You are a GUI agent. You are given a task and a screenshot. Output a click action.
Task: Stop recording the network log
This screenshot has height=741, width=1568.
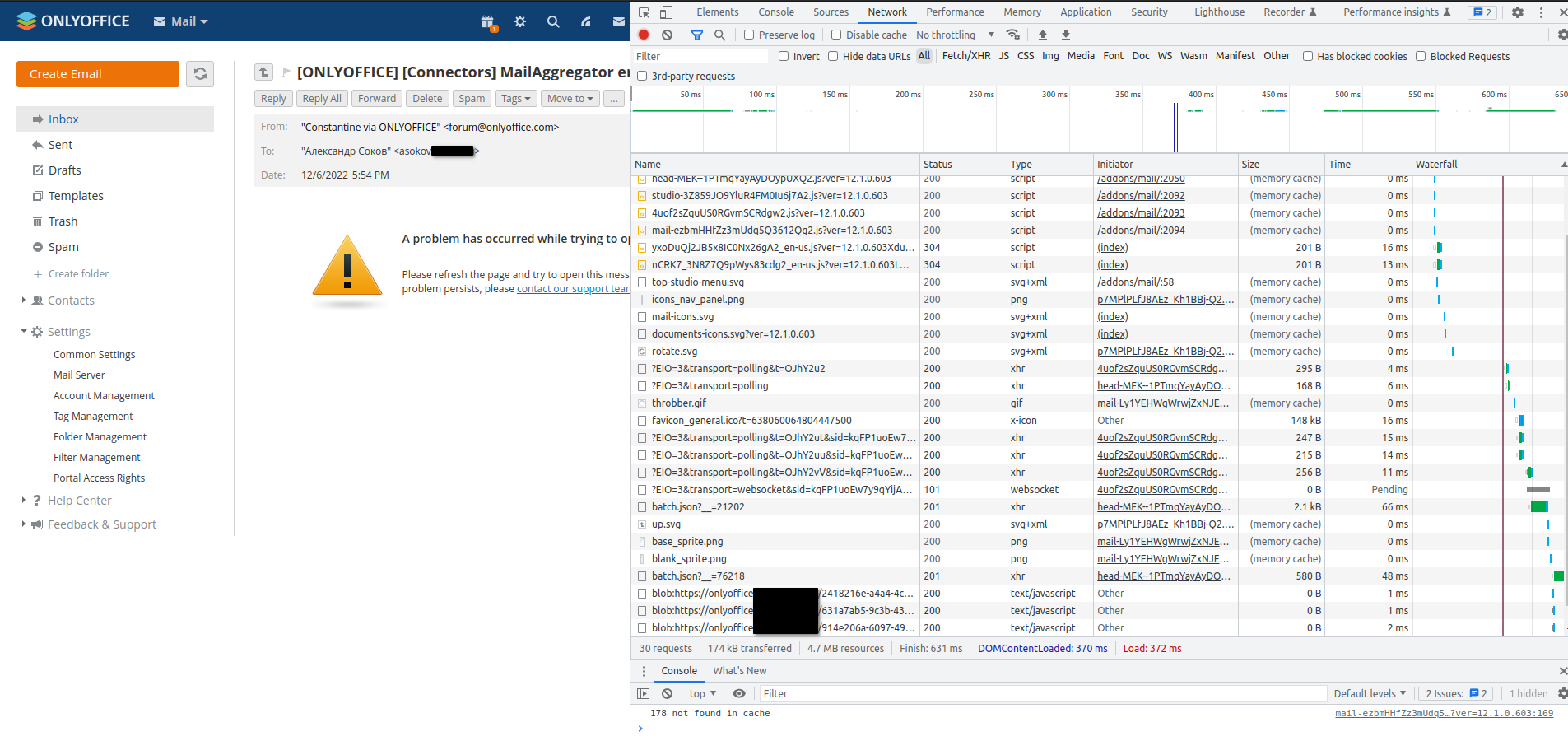pyautogui.click(x=644, y=35)
